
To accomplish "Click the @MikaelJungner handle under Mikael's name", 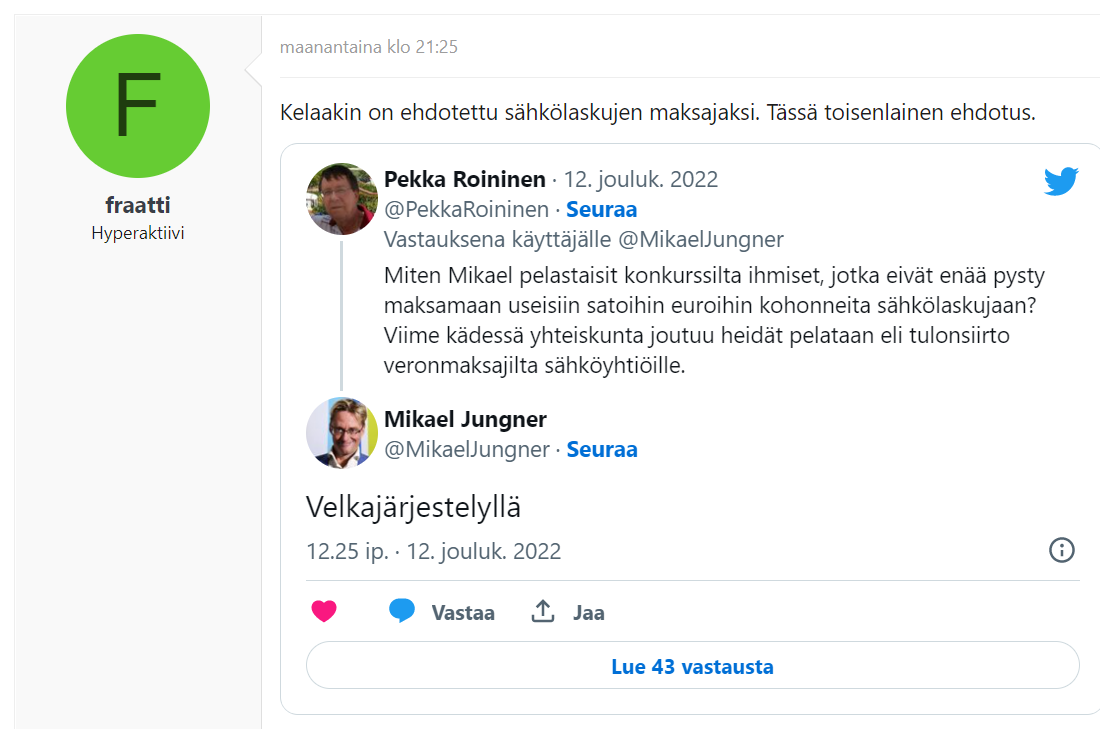I will coord(467,450).
